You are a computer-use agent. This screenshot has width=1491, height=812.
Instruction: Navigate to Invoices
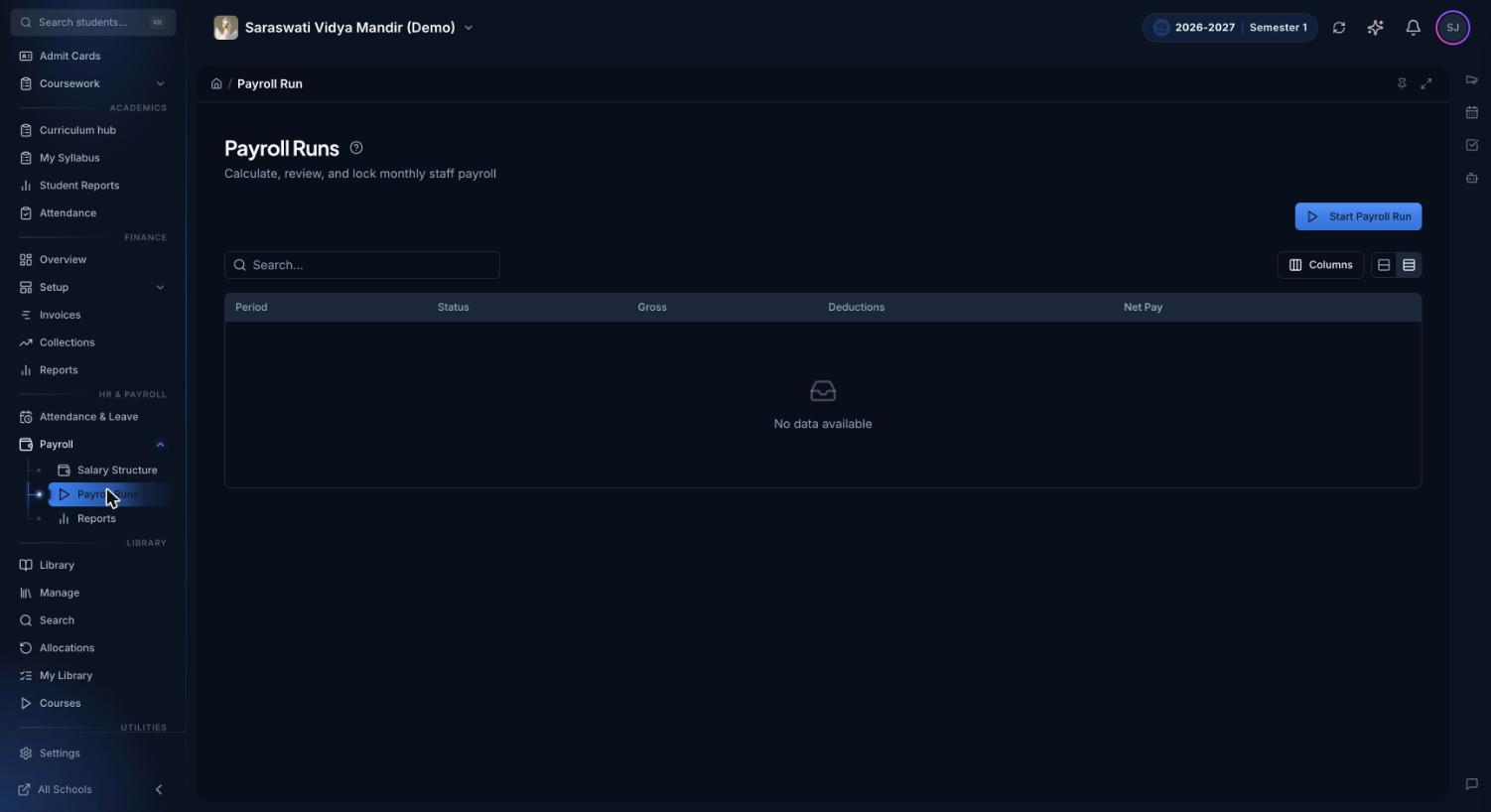pos(60,315)
